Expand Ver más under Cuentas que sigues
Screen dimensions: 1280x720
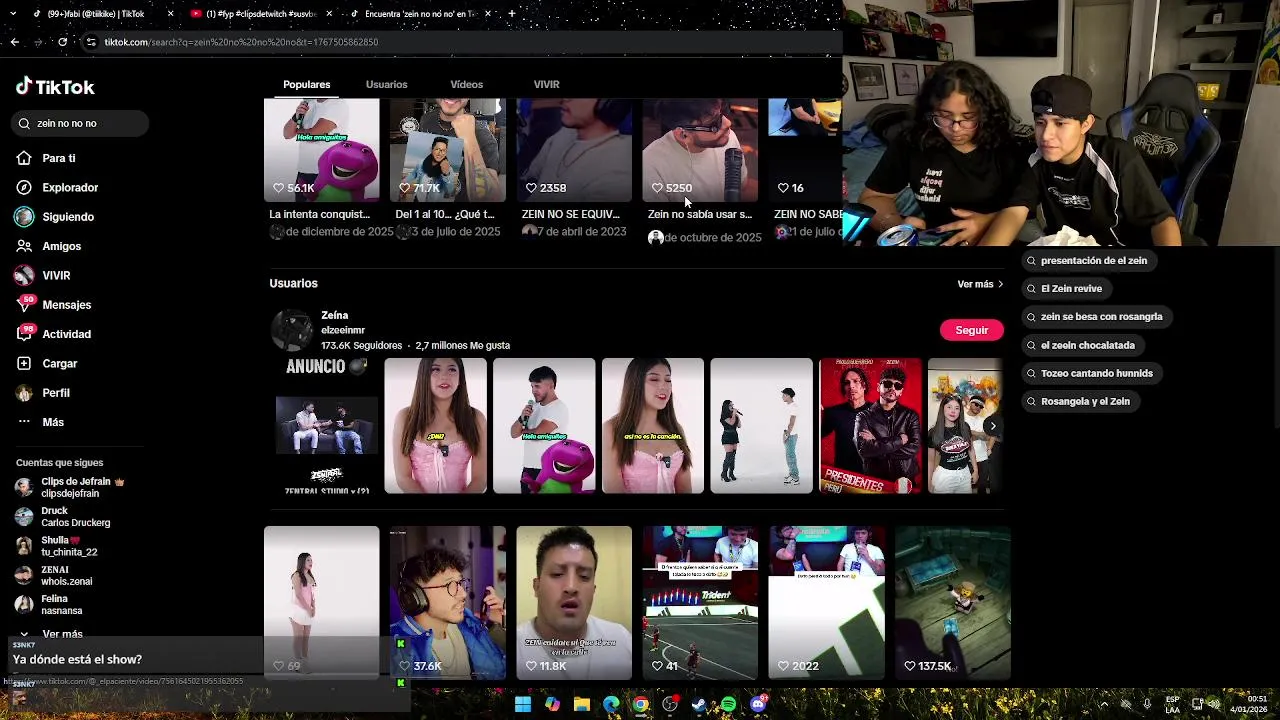62,634
